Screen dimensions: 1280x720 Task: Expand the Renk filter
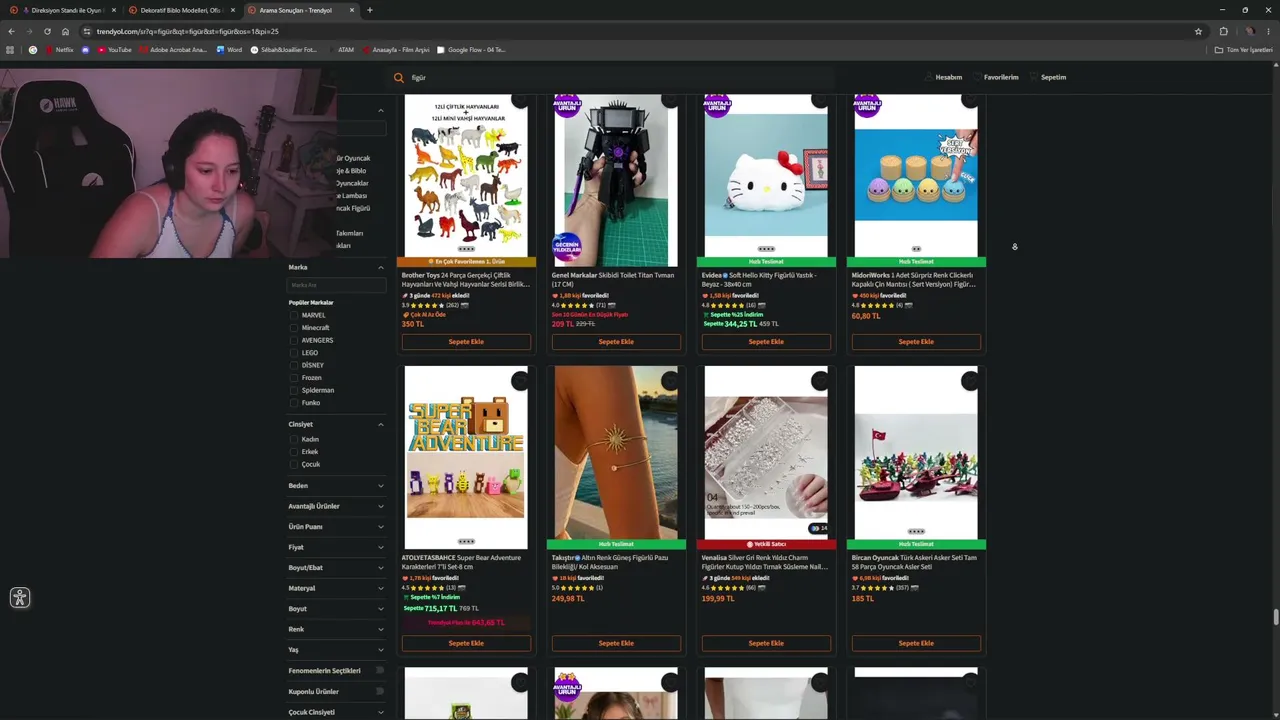click(x=337, y=629)
